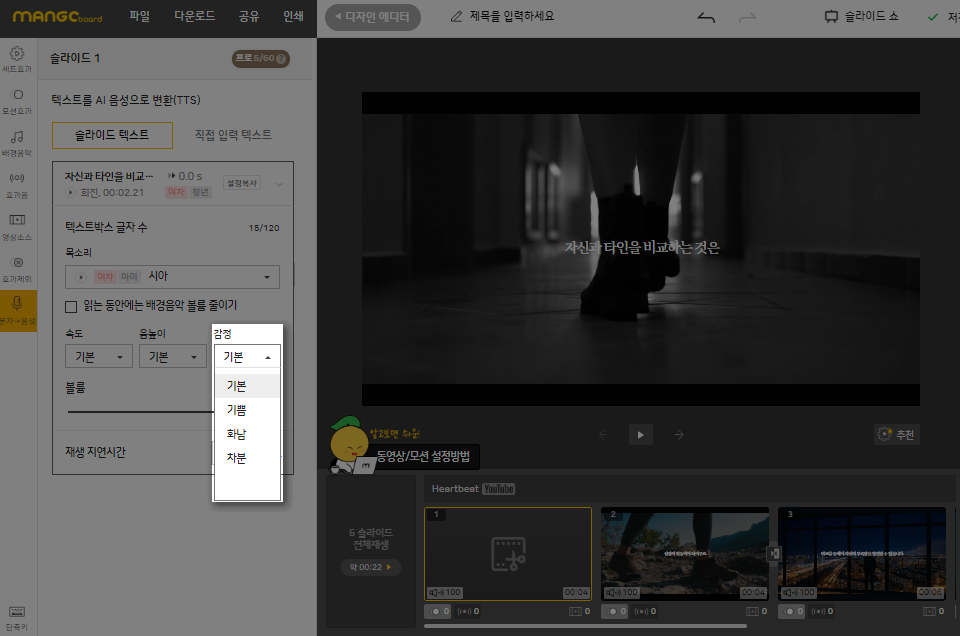The height and width of the screenshot is (636, 960).
Task: Open the 음높이 pitch dropdown
Action: [x=172, y=357]
